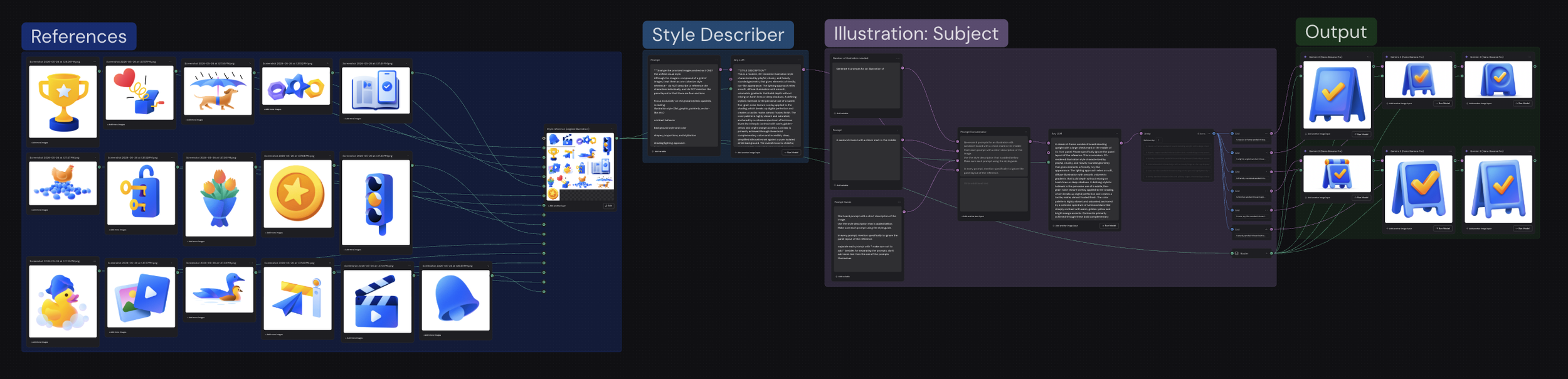Run Model on top-middle Output Gemini node
This screenshot has height=379, width=1568.
(1443, 103)
